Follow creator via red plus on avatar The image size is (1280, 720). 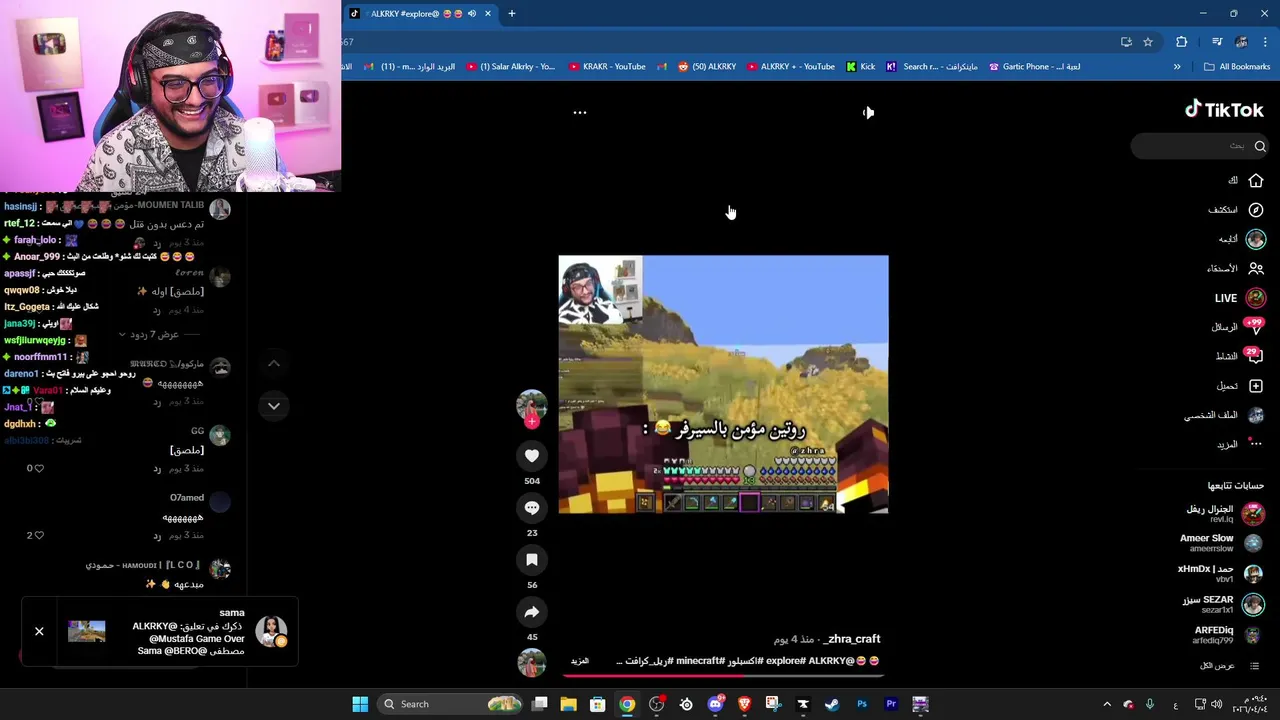coord(532,422)
